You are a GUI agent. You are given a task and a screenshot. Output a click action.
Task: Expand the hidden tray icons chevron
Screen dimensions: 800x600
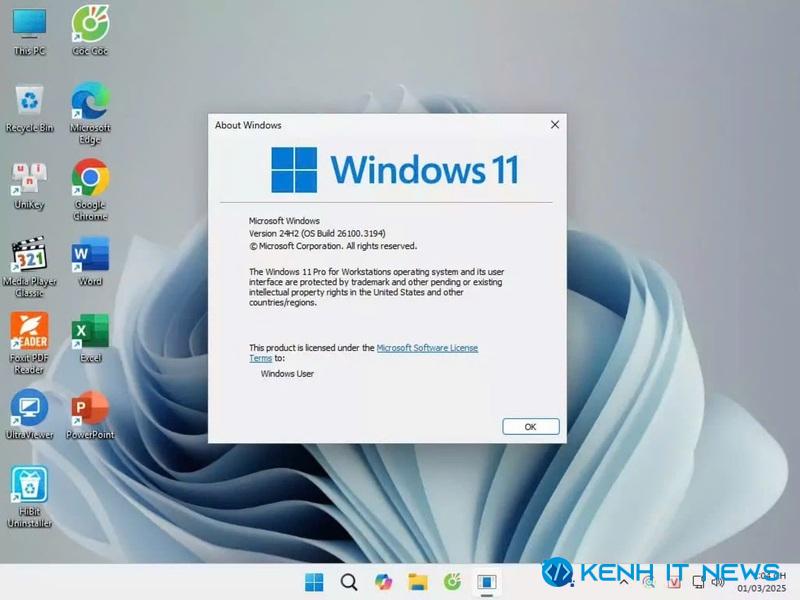(x=623, y=582)
